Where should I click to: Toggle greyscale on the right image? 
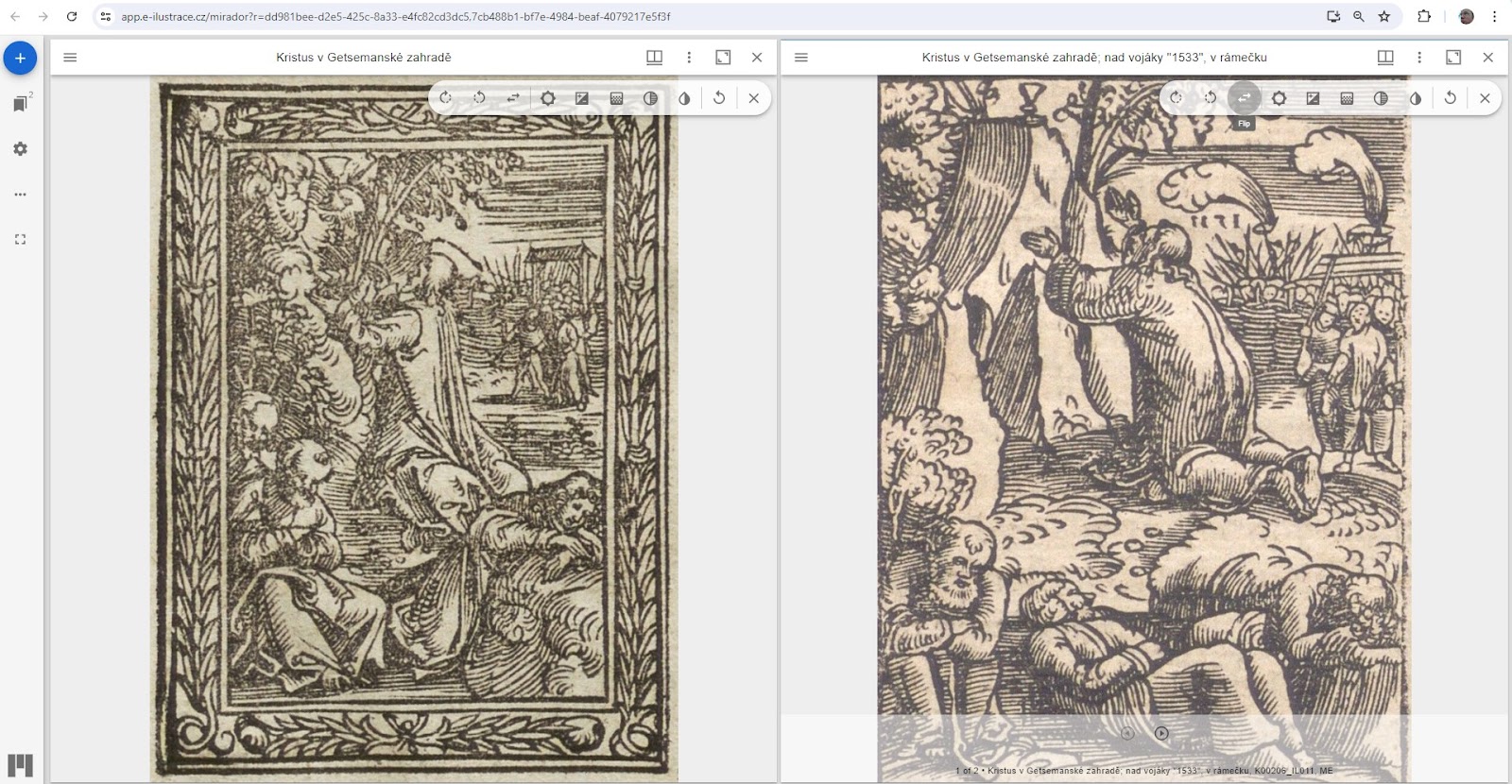(x=1381, y=98)
